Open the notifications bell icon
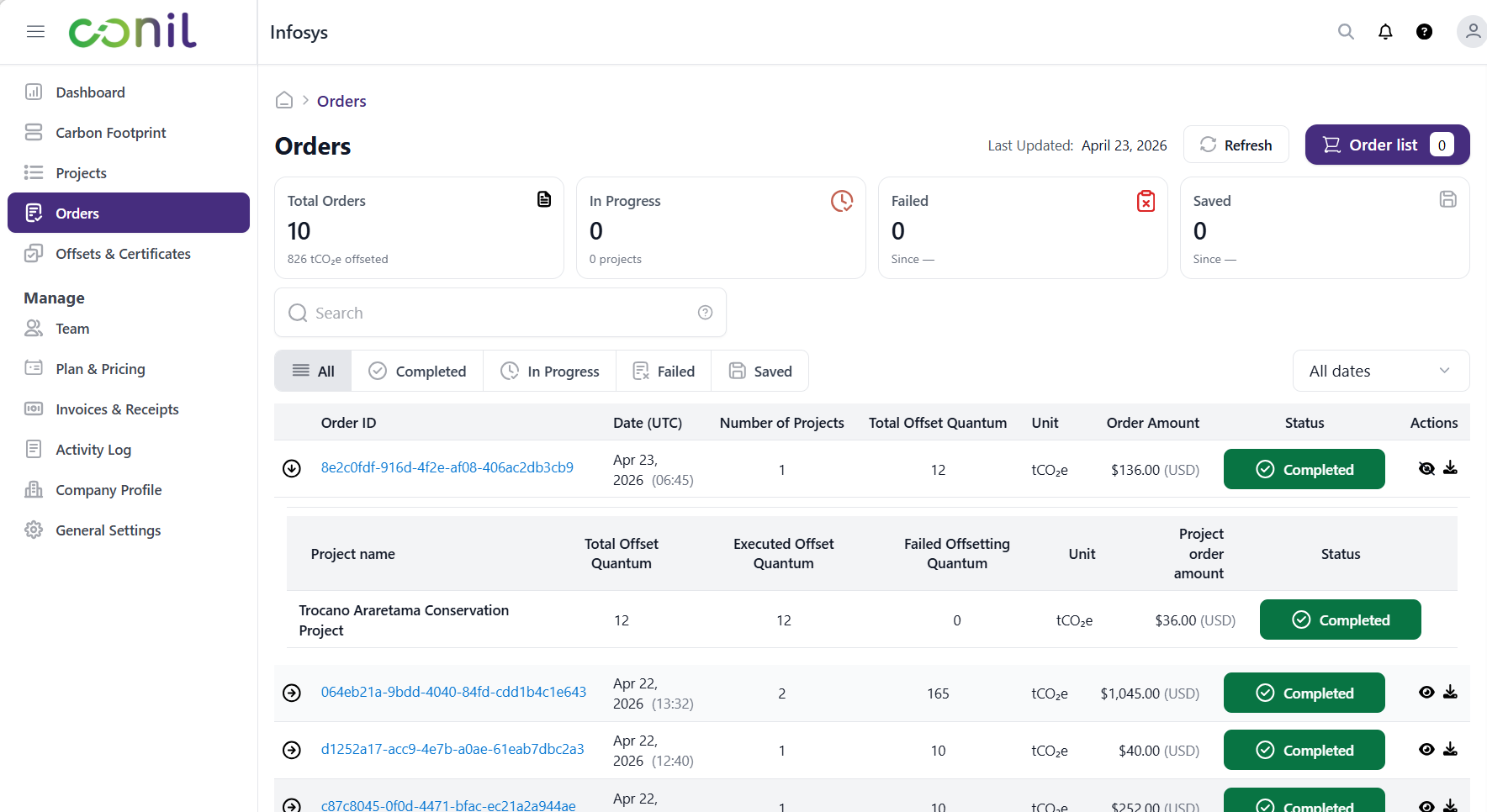The width and height of the screenshot is (1487, 812). tap(1385, 32)
